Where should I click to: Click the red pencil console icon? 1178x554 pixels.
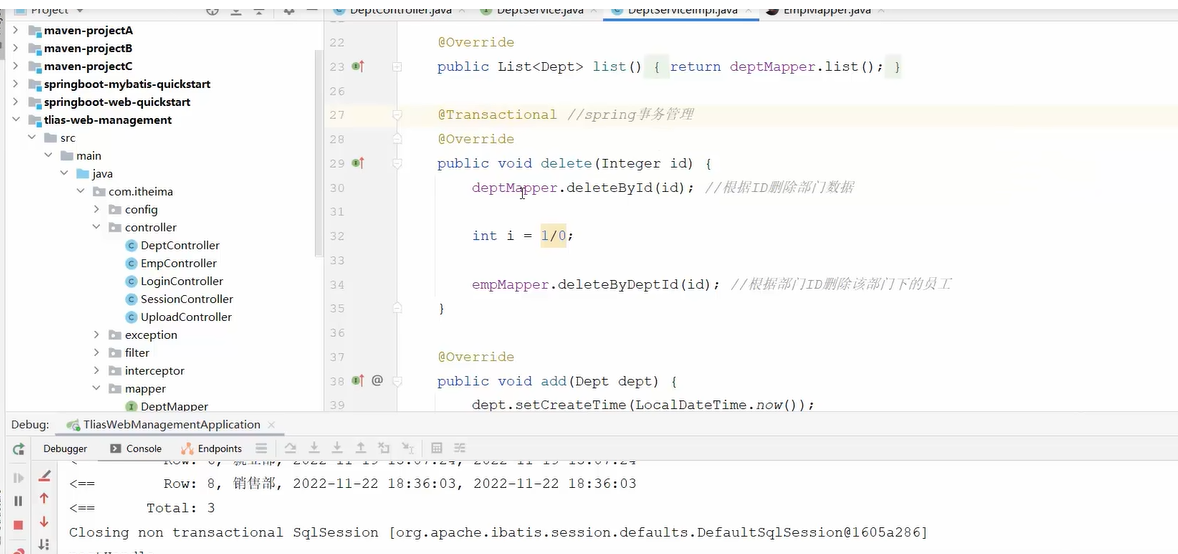tap(44, 476)
